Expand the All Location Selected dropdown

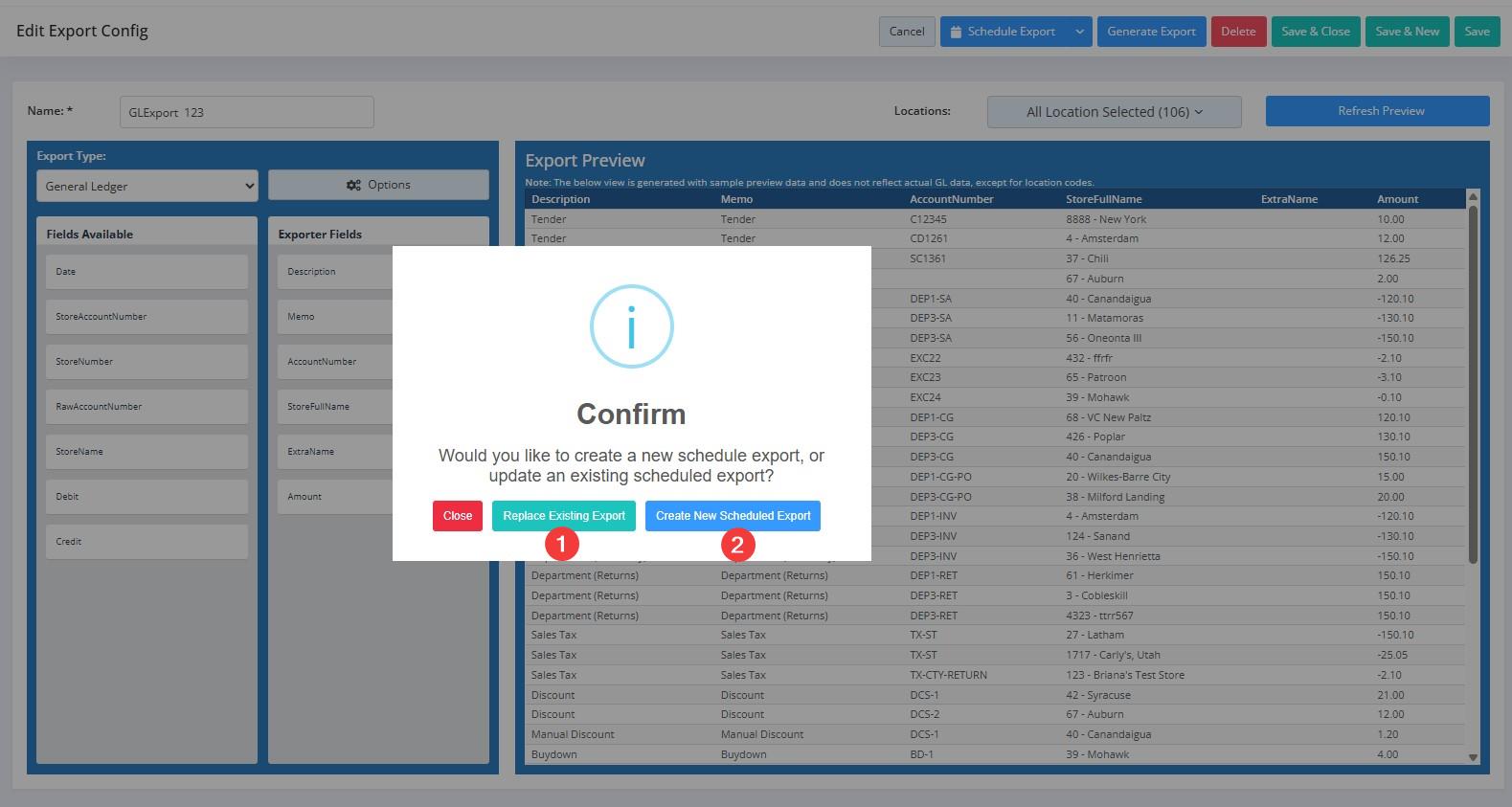(1114, 112)
